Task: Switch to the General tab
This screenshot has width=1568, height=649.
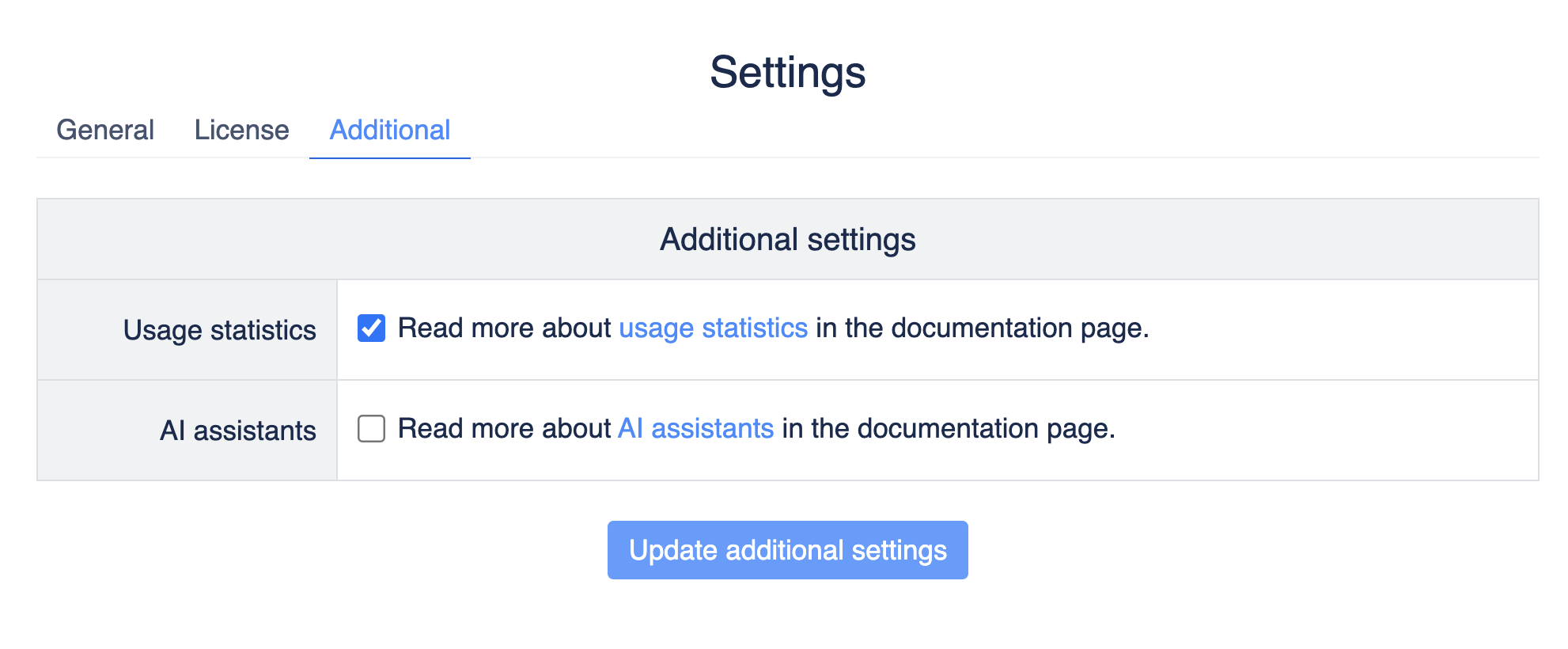Action: coord(107,129)
